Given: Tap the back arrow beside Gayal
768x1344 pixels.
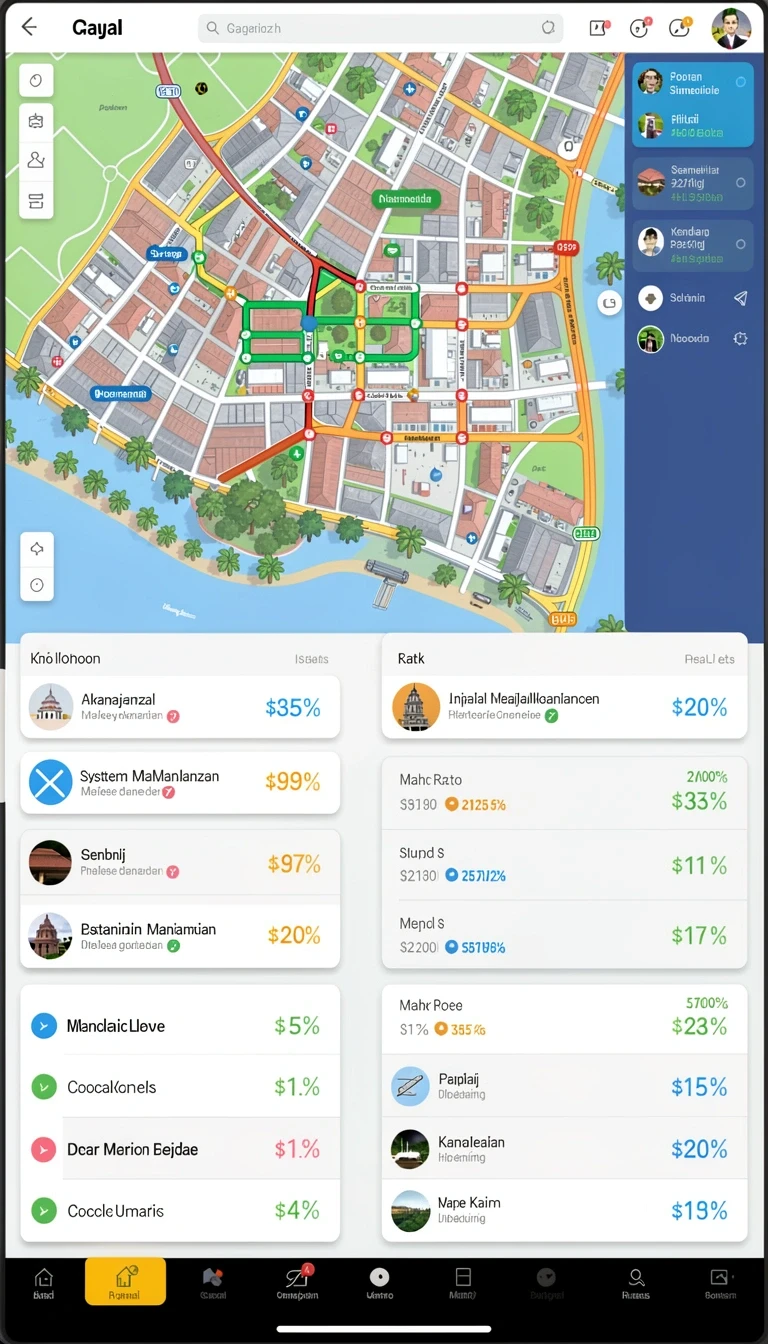Looking at the screenshot, I should click(29, 27).
